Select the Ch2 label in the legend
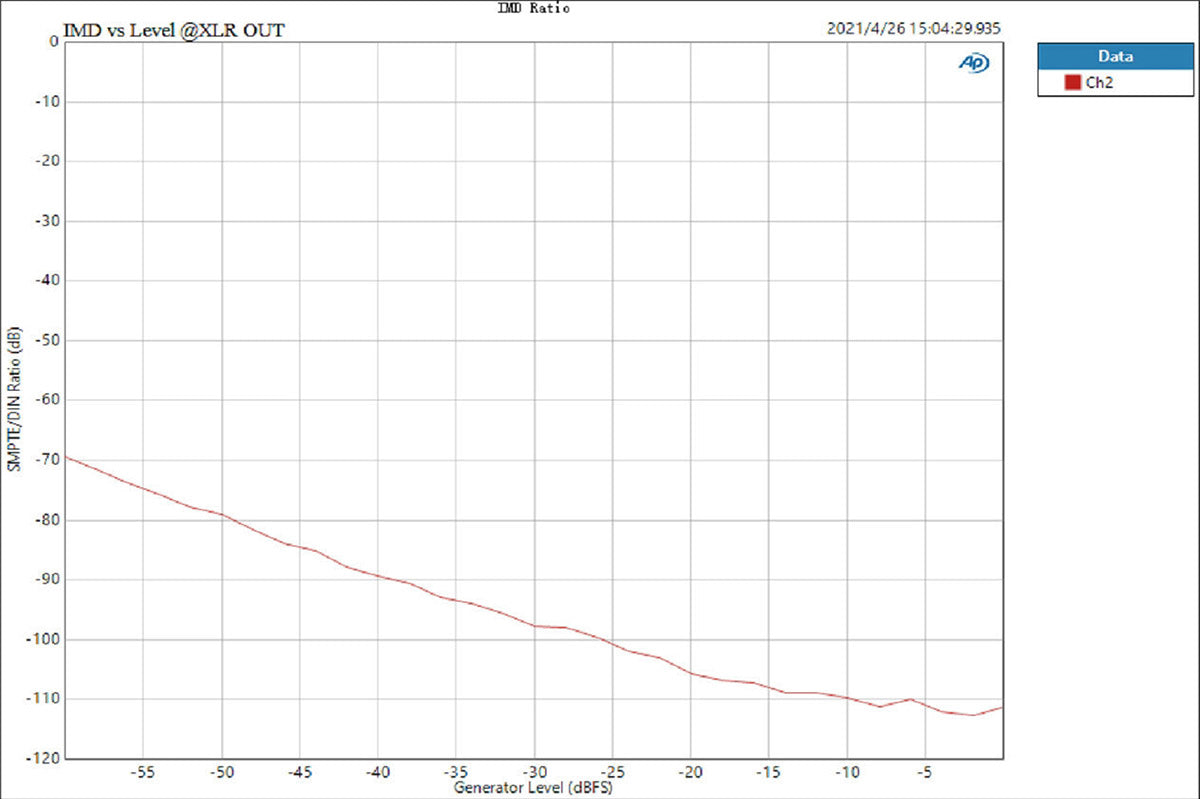The image size is (1200, 799). tap(1099, 83)
